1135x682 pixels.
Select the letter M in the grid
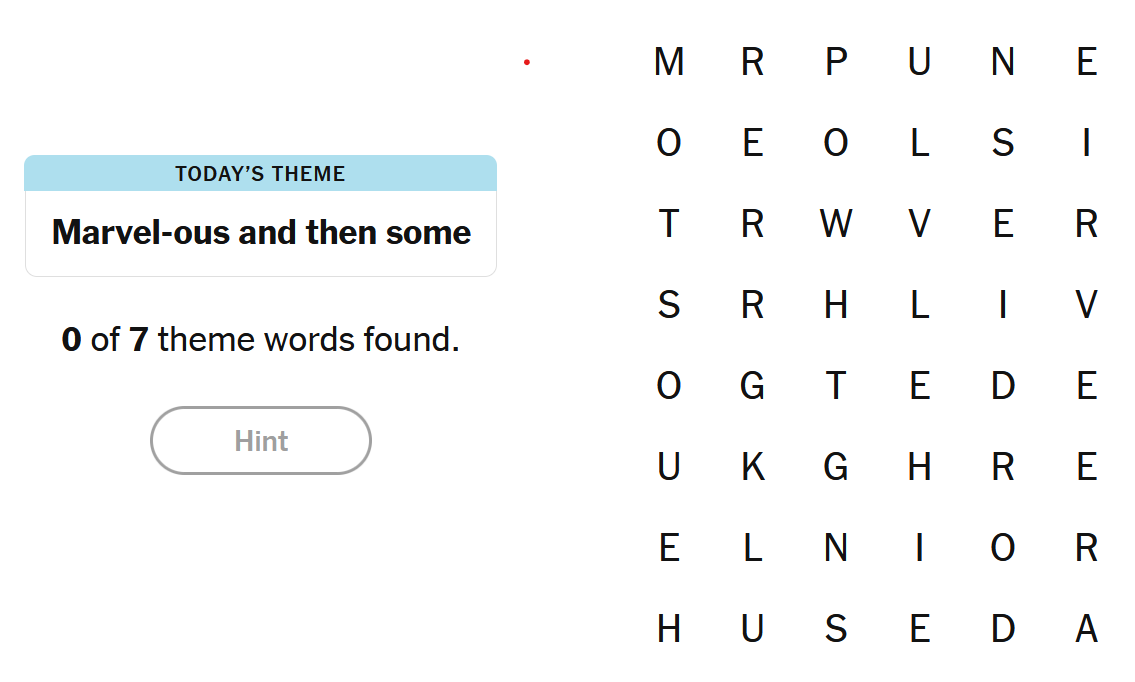point(669,62)
